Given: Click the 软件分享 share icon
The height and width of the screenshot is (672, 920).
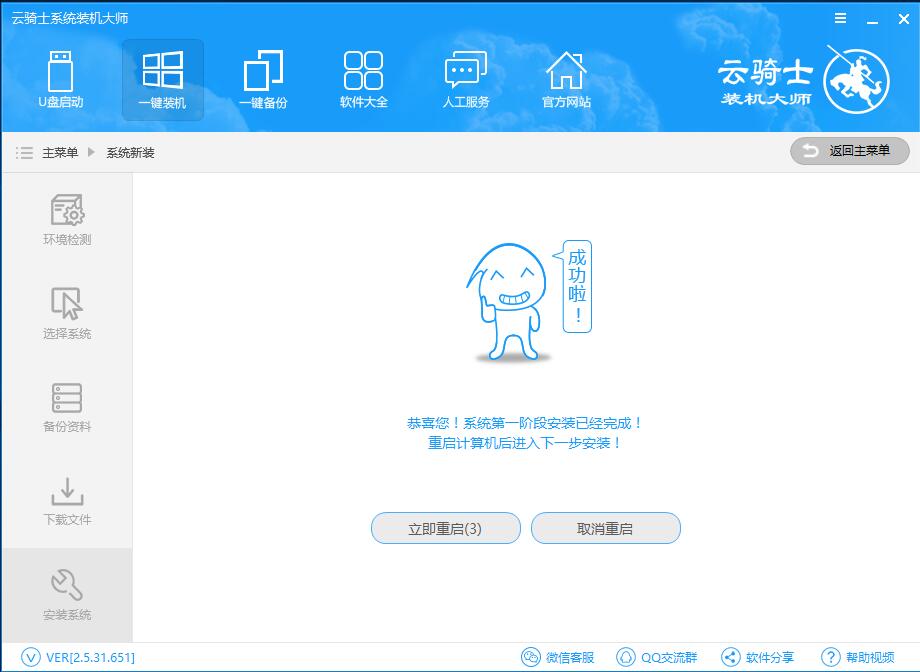Looking at the screenshot, I should coord(760,657).
